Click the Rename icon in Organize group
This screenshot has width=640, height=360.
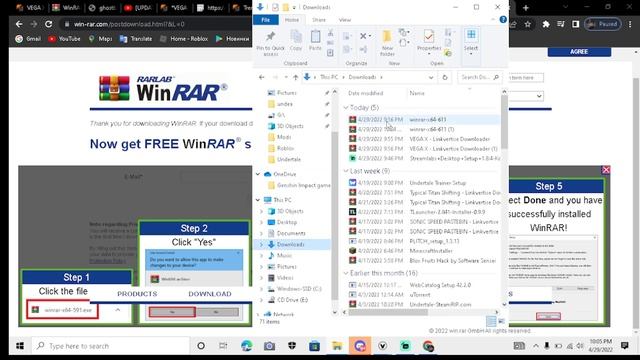[x=363, y=49]
